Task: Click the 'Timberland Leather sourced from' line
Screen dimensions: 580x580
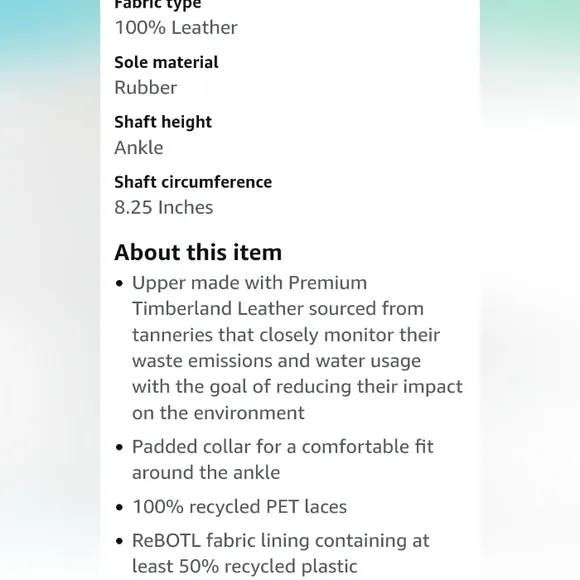Action: click(x=278, y=308)
